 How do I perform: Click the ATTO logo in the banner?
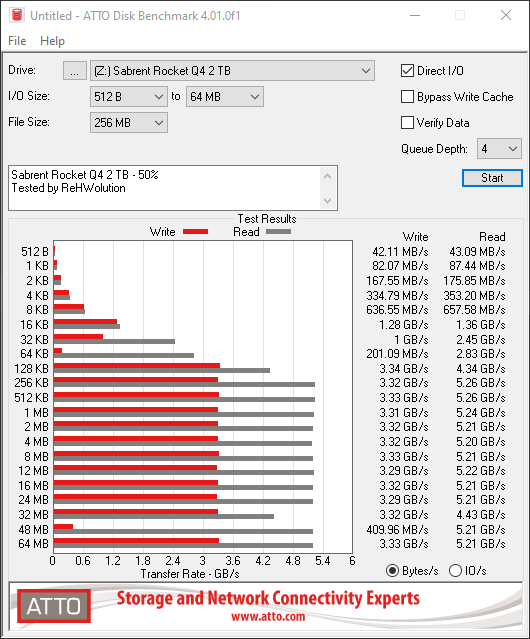54,606
